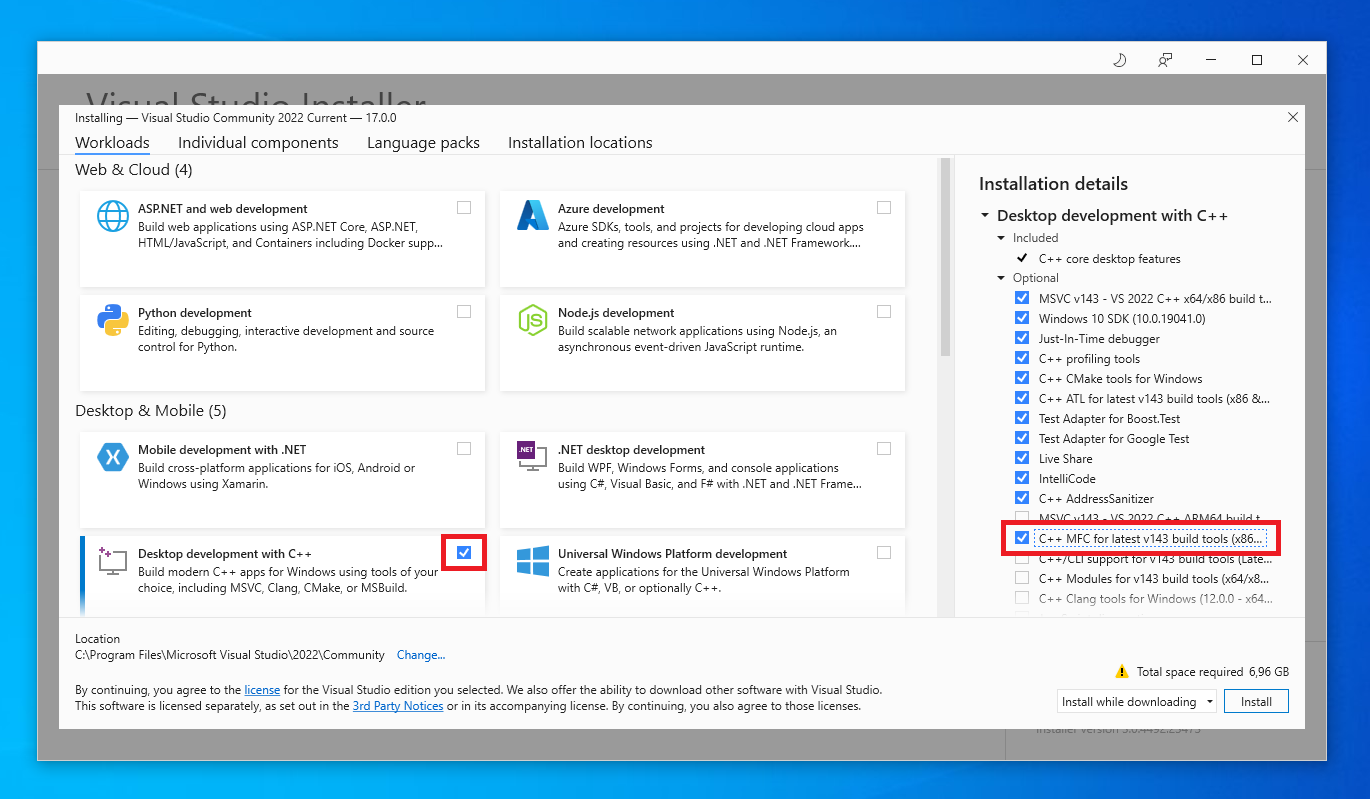This screenshot has height=799, width=1370.
Task: Uncheck C++ AddressSanitizer component
Action: click(x=1022, y=498)
